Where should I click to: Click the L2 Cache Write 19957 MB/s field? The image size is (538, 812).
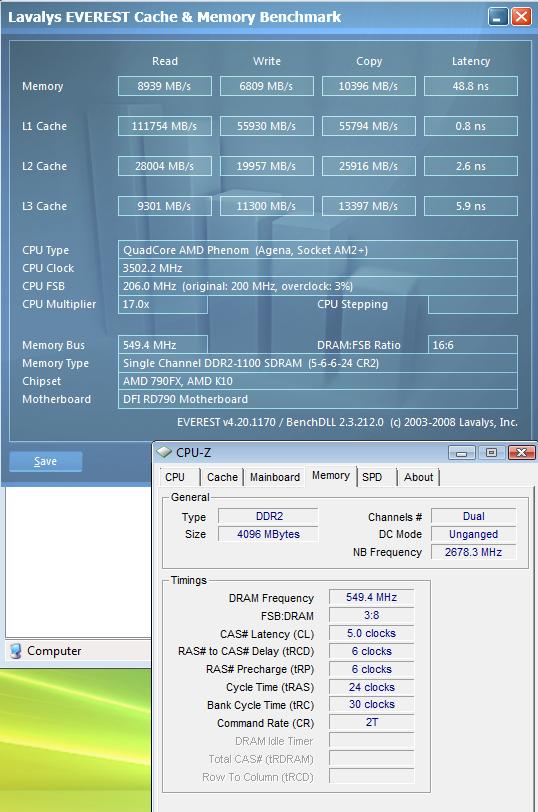click(267, 166)
